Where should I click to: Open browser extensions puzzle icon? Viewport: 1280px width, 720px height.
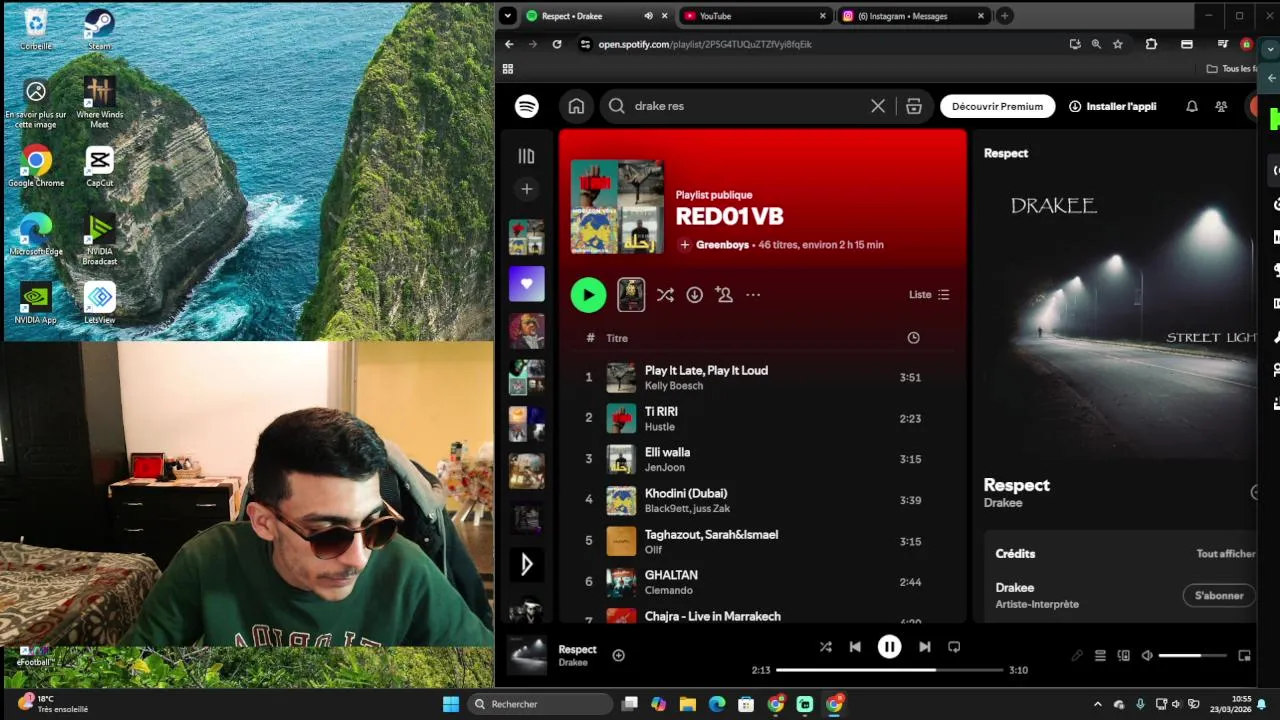pyautogui.click(x=1151, y=44)
